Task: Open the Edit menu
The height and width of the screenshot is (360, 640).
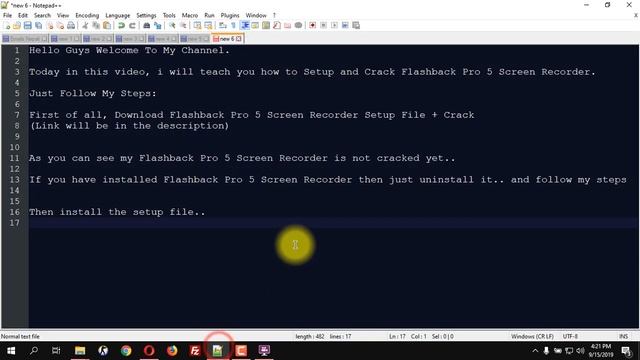Action: coord(23,16)
